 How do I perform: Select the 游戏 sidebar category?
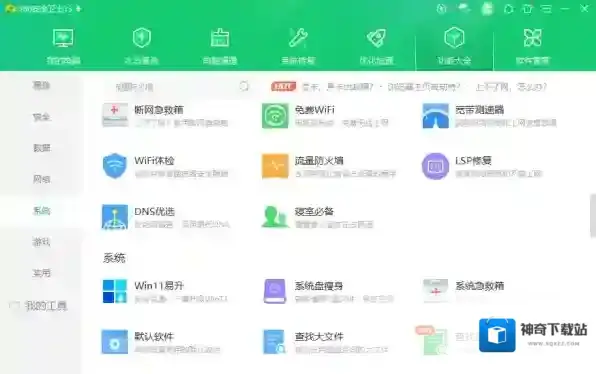coord(41,242)
